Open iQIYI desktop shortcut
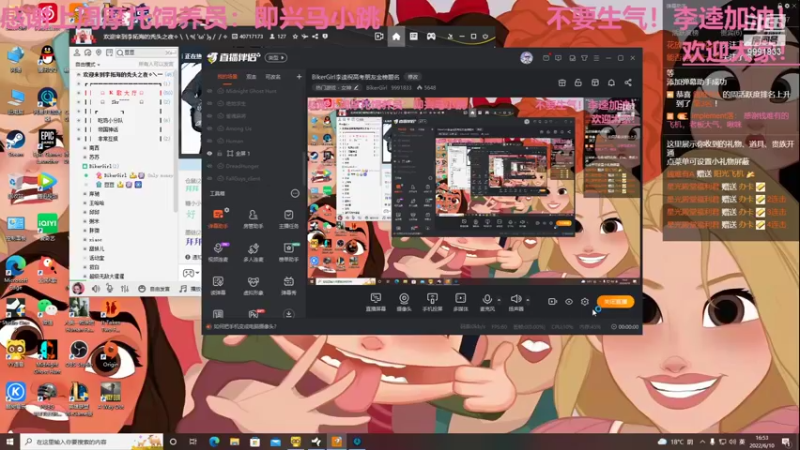Image resolution: width=800 pixels, height=450 pixels. point(47,227)
